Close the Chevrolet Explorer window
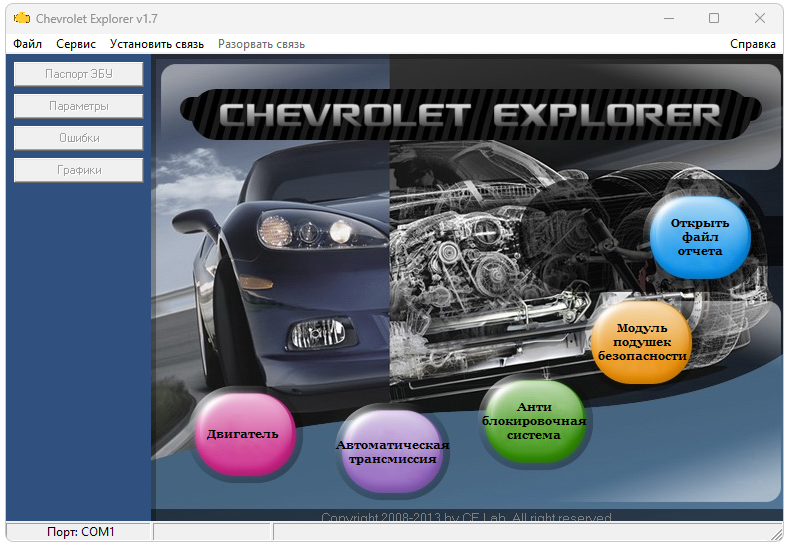 pos(759,19)
